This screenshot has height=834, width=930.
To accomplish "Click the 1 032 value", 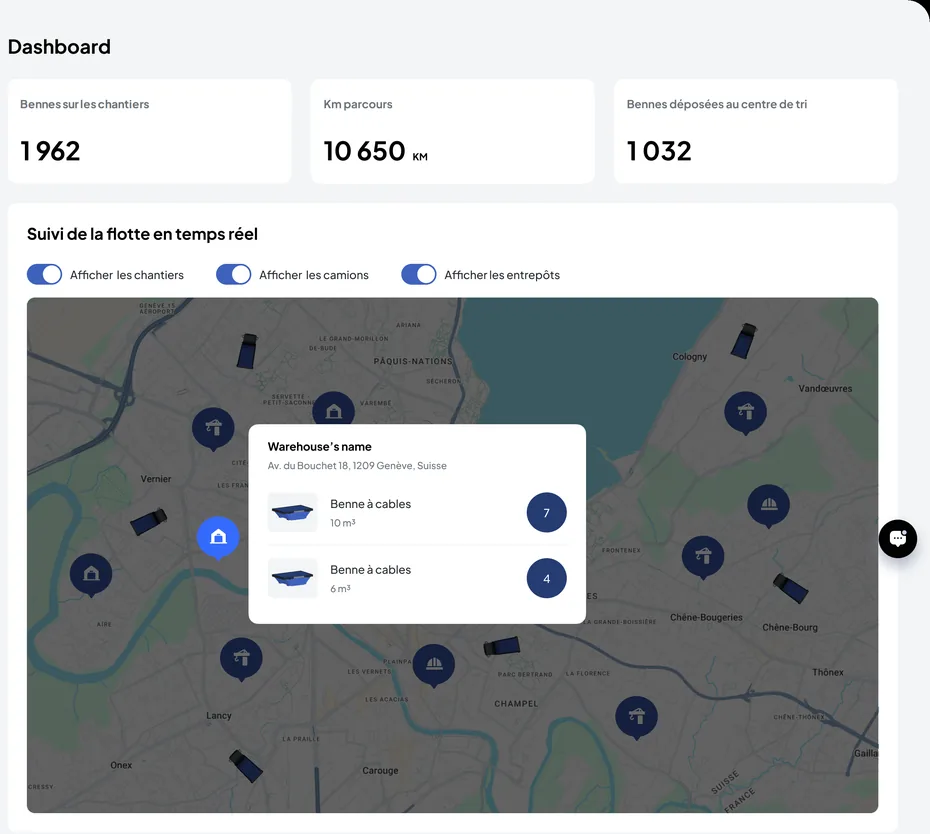I will 659,151.
